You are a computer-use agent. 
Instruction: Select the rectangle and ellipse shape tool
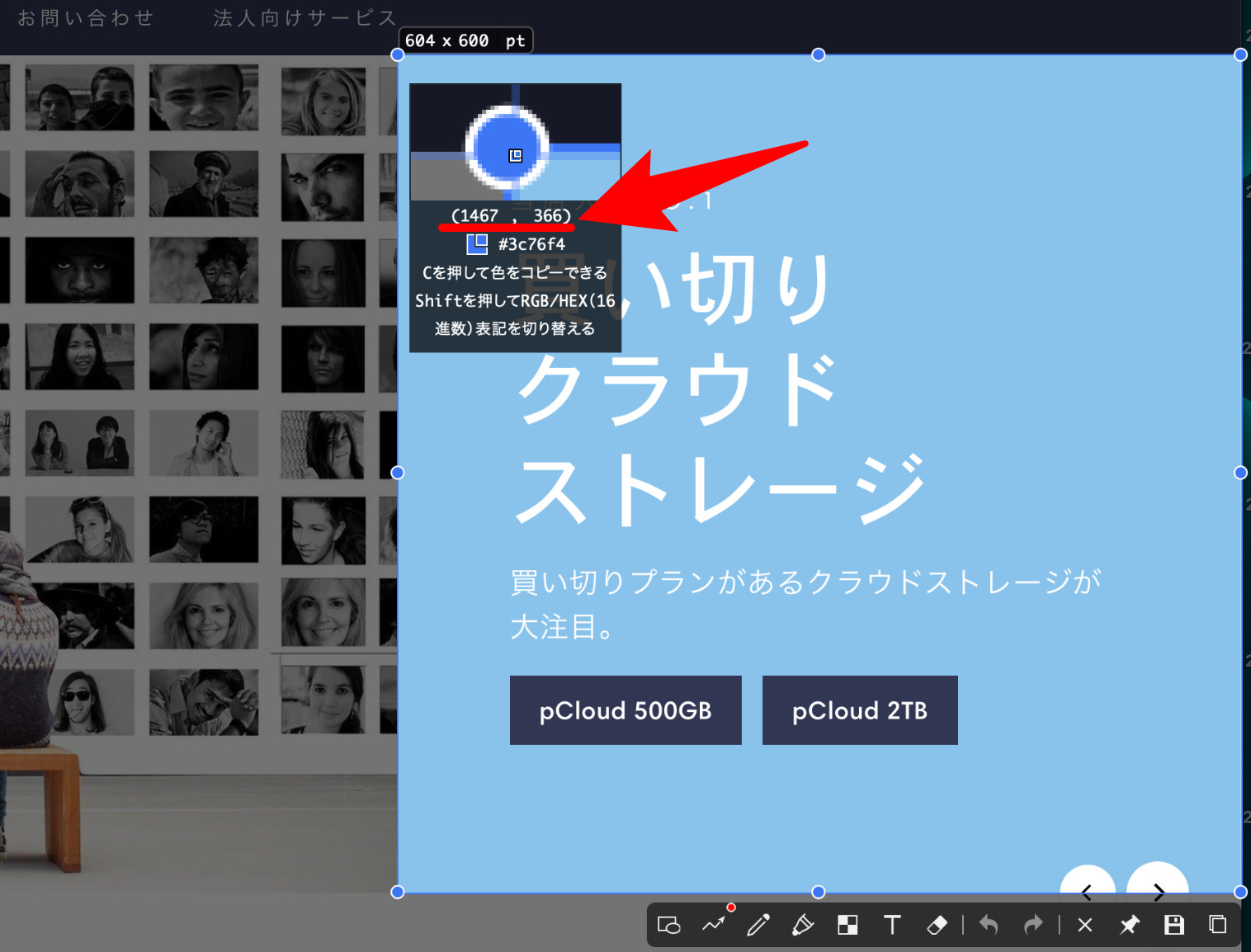[x=668, y=925]
